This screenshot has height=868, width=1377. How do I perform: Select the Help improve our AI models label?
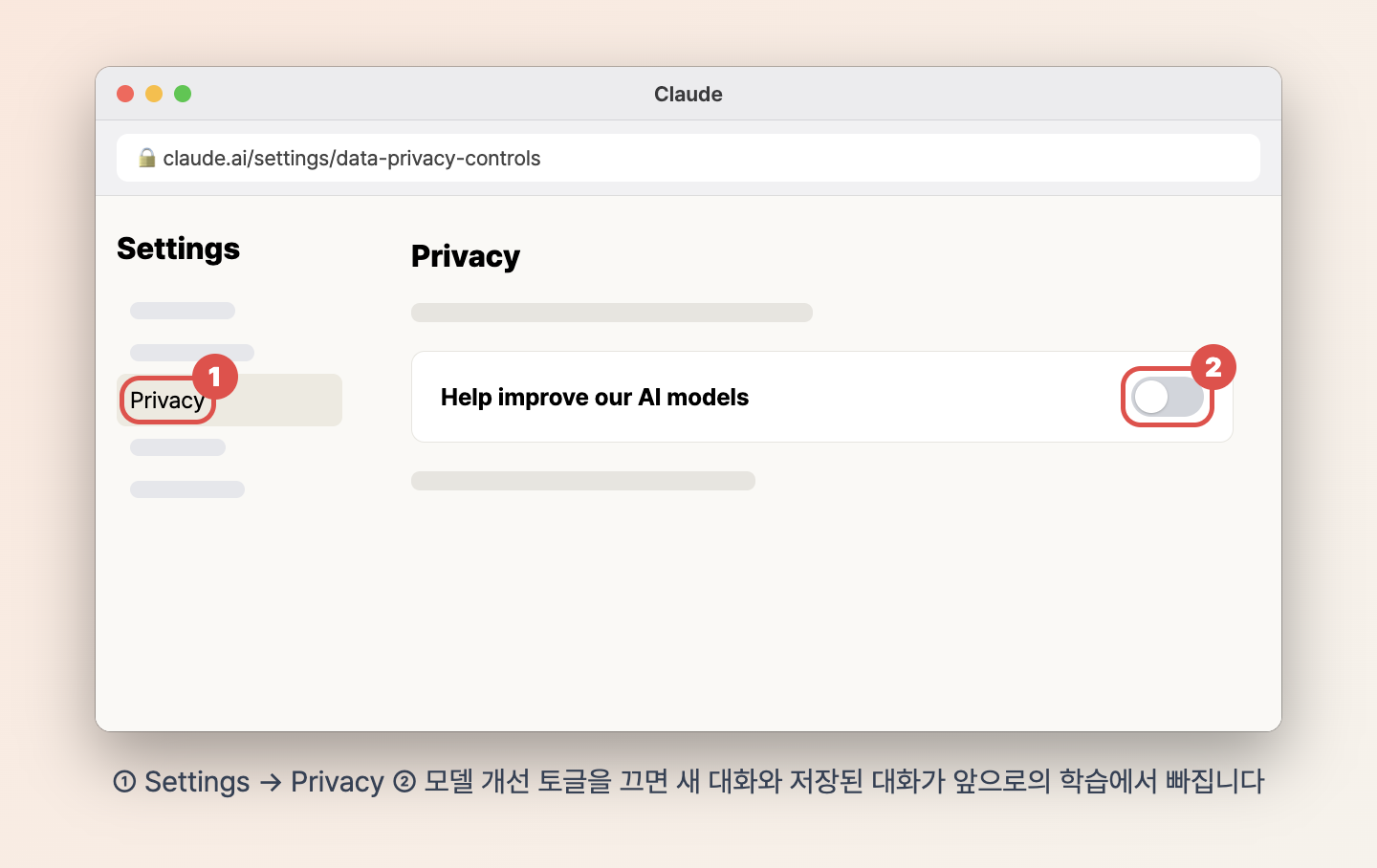point(595,397)
